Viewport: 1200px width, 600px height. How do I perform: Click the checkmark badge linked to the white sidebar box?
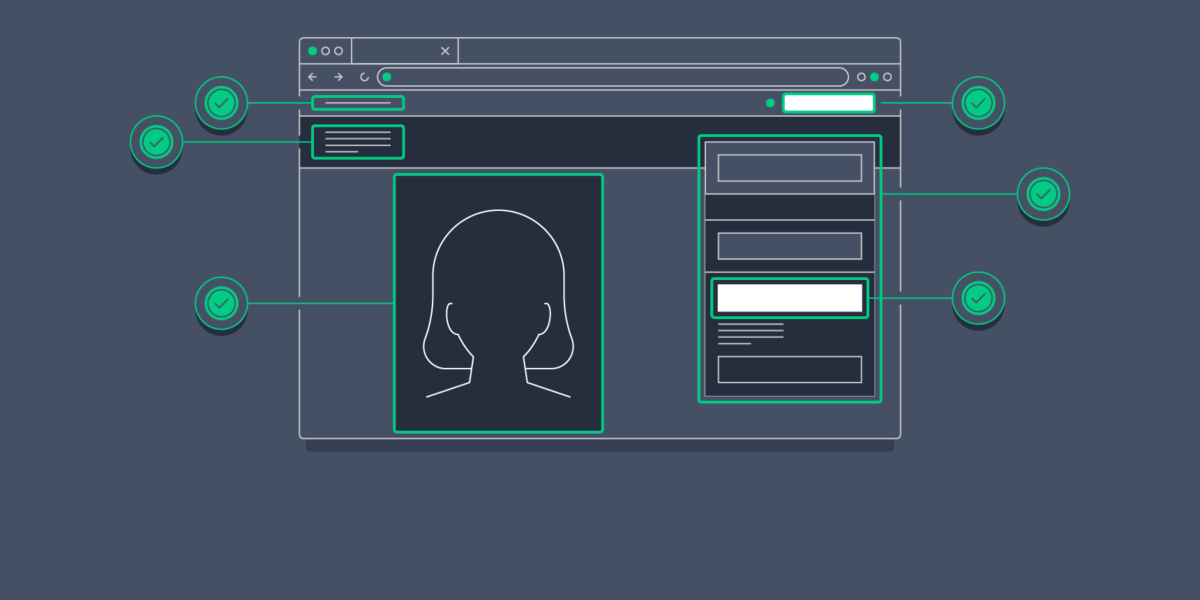coord(978,298)
